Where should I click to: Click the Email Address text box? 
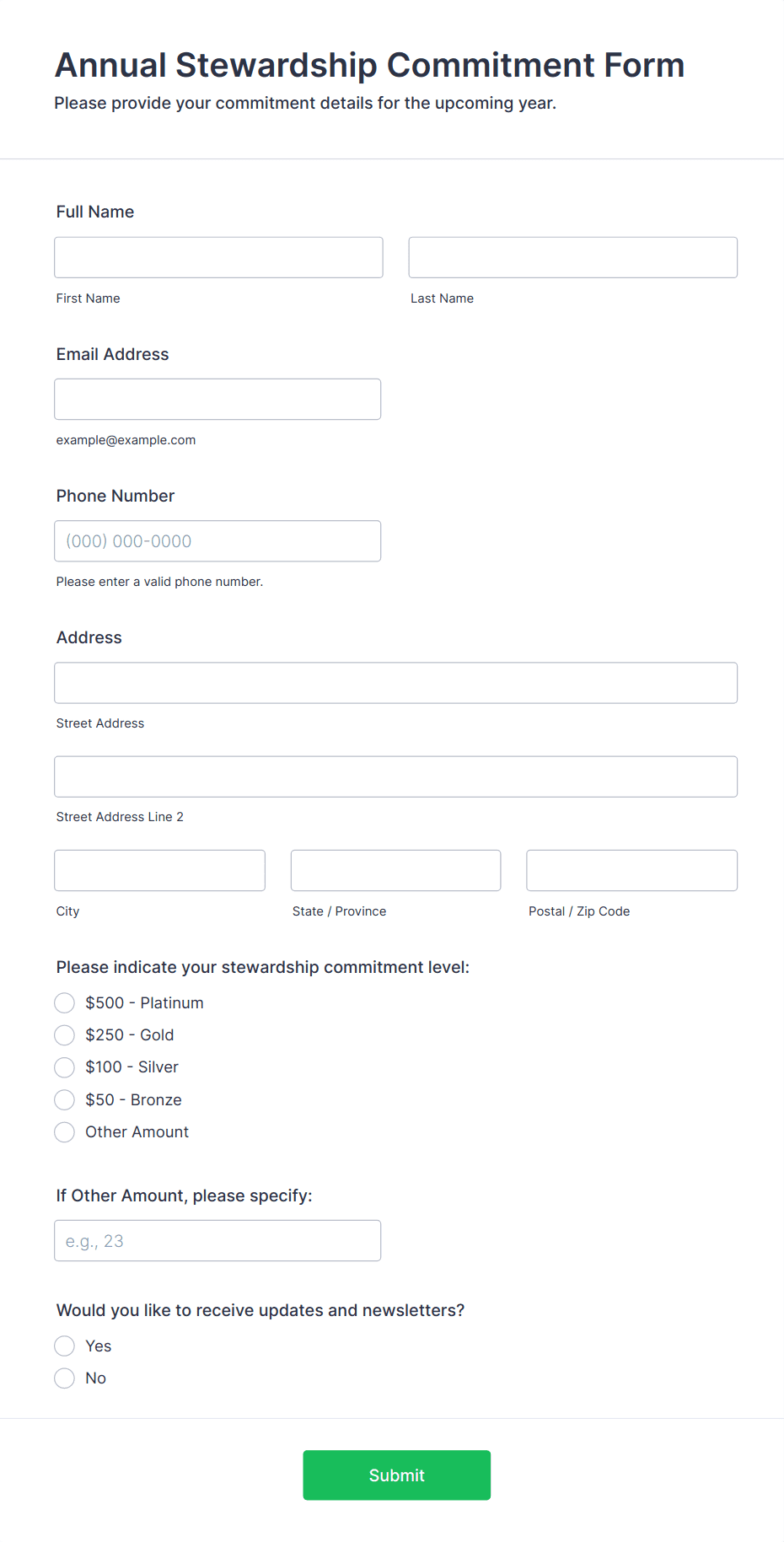[x=217, y=399]
